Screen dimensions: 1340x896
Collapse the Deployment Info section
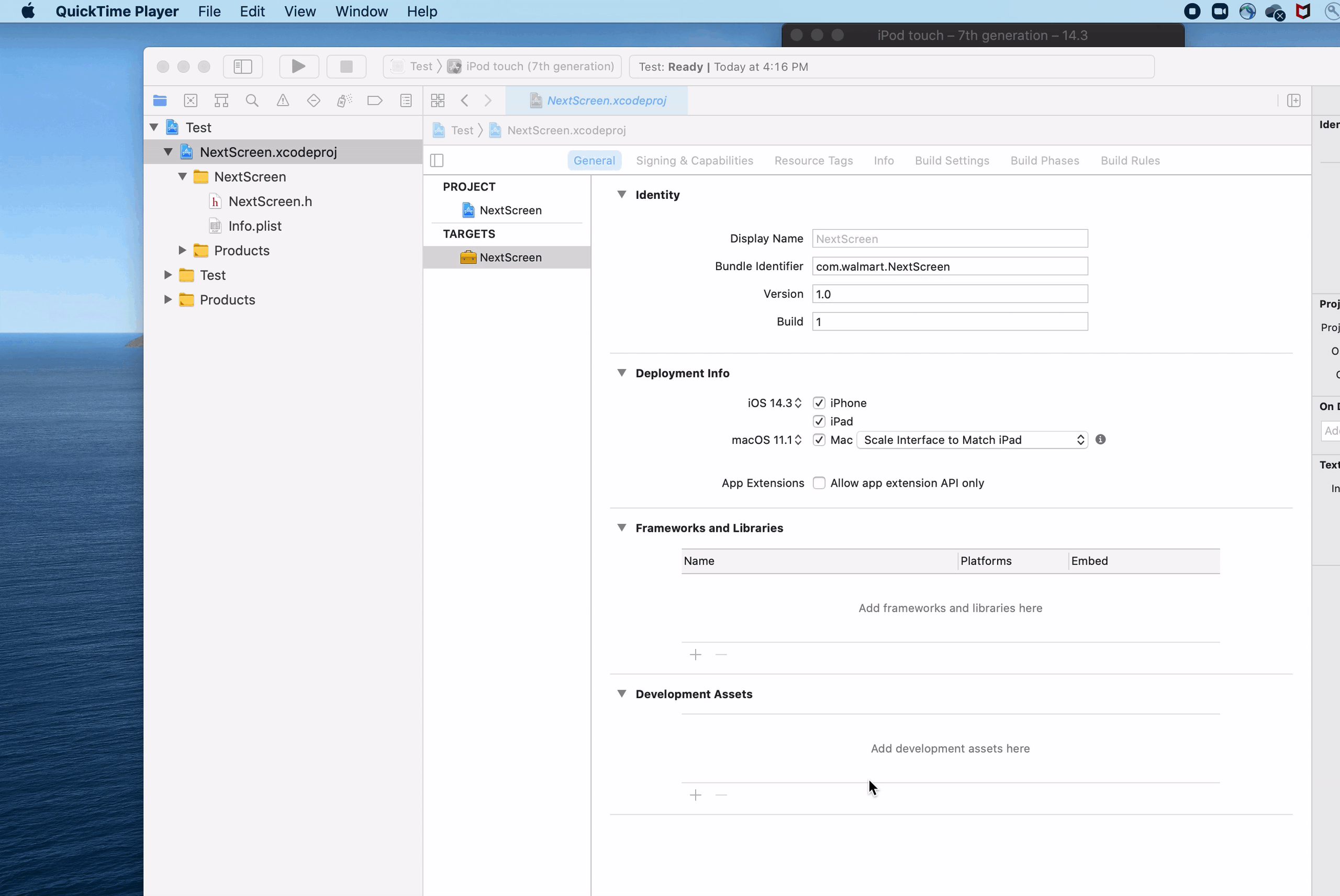(622, 373)
